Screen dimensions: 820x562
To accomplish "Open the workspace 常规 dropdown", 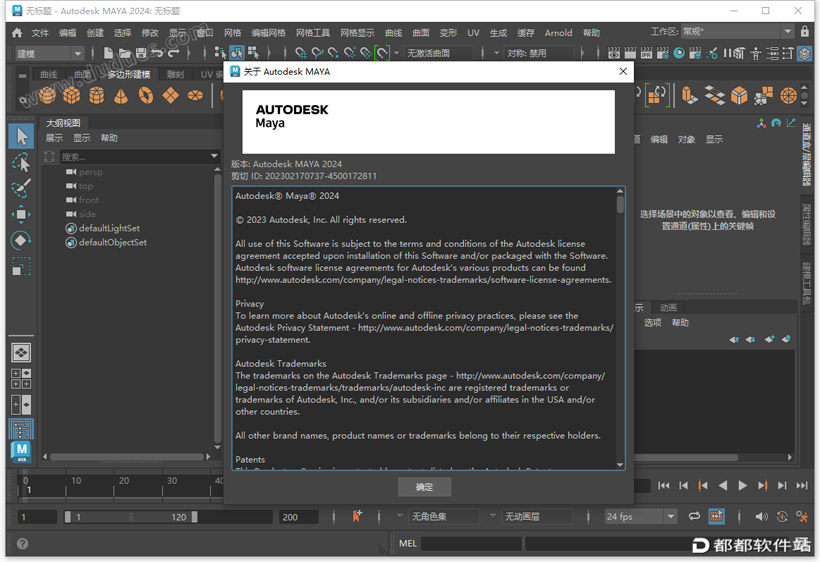I will coord(737,32).
